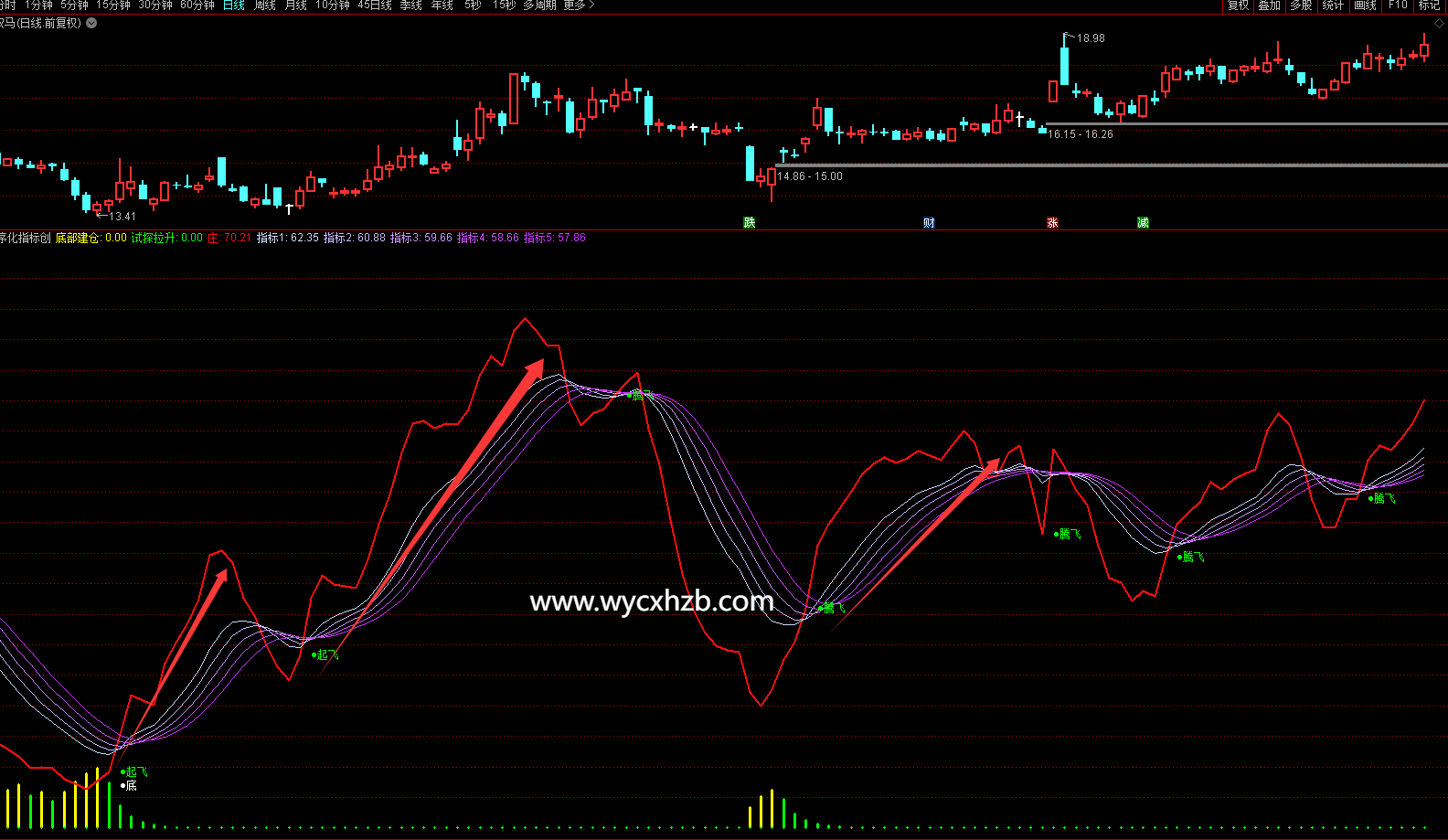The height and width of the screenshot is (840, 1448).
Task: Expand the stock name dropdown arrow
Action: 91,24
